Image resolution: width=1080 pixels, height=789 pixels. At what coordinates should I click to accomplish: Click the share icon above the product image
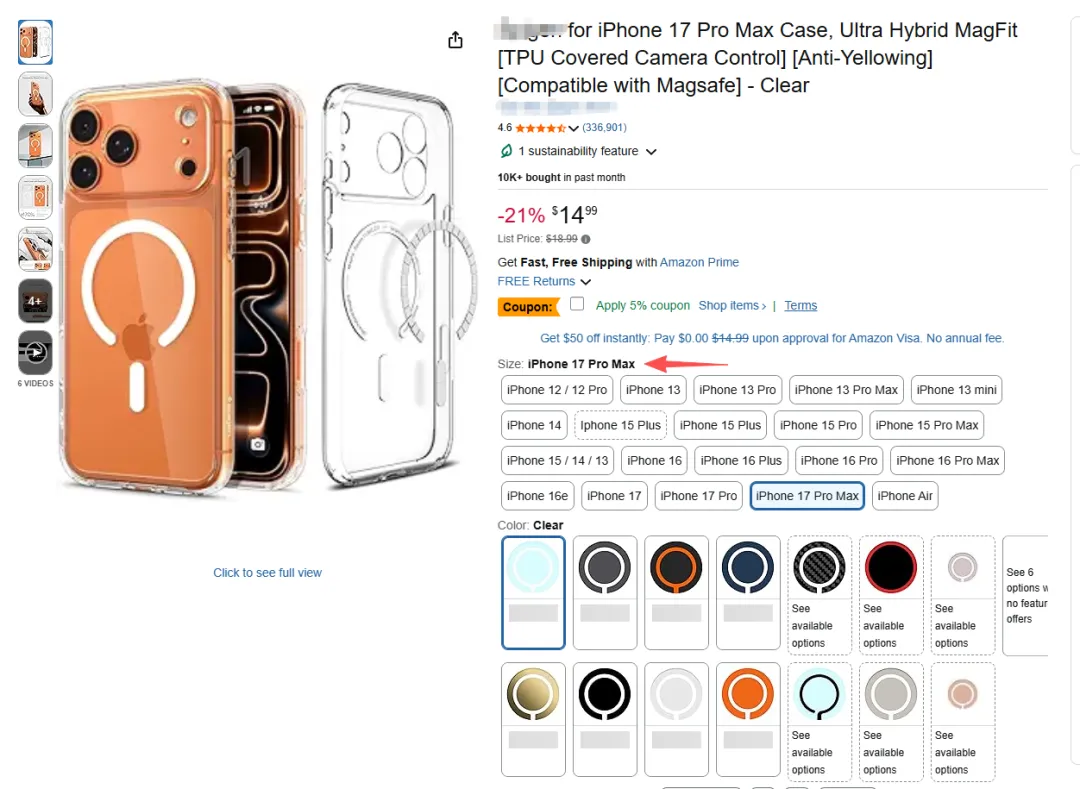(x=455, y=40)
